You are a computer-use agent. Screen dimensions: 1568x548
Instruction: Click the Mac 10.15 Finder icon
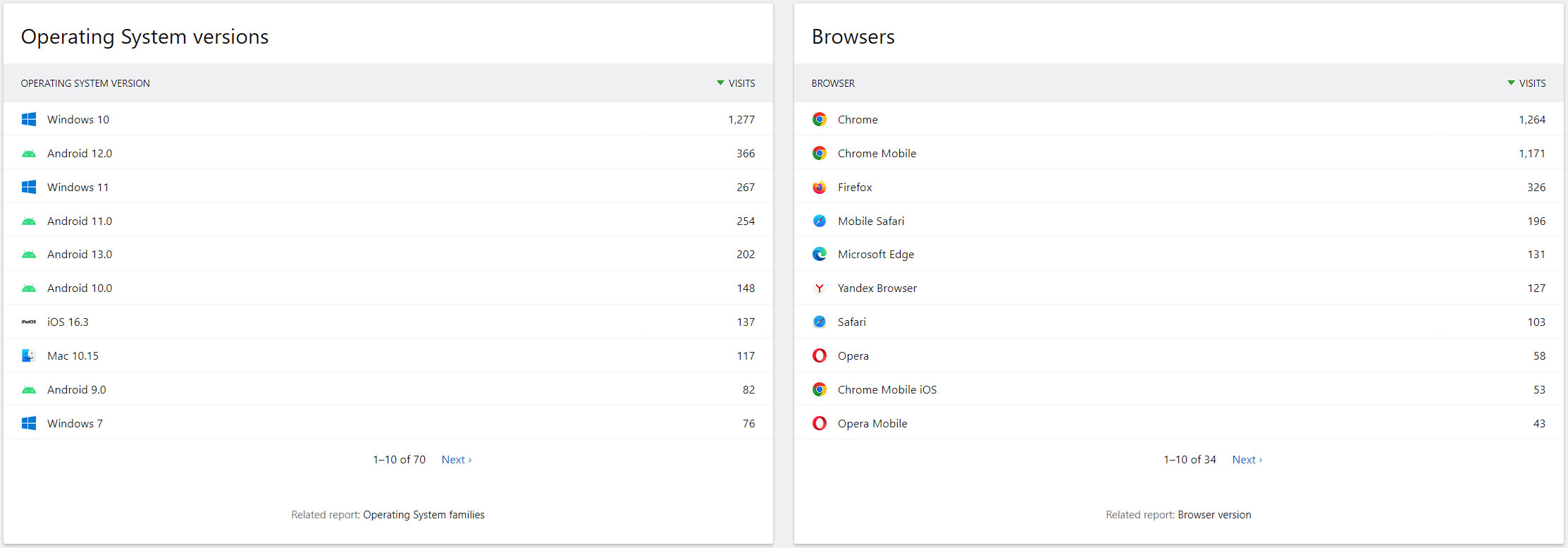(x=29, y=355)
